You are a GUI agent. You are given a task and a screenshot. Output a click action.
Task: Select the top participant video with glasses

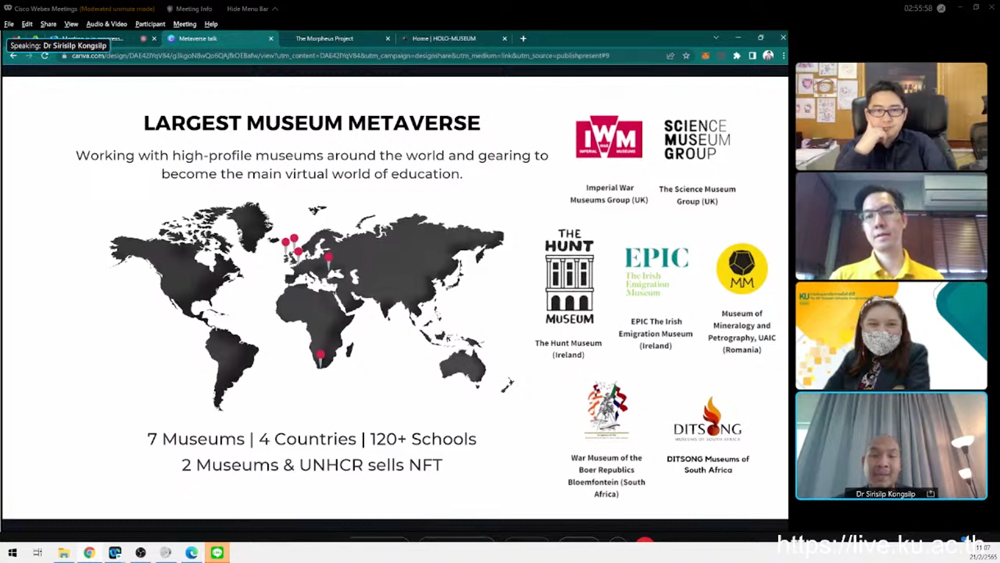tap(891, 116)
